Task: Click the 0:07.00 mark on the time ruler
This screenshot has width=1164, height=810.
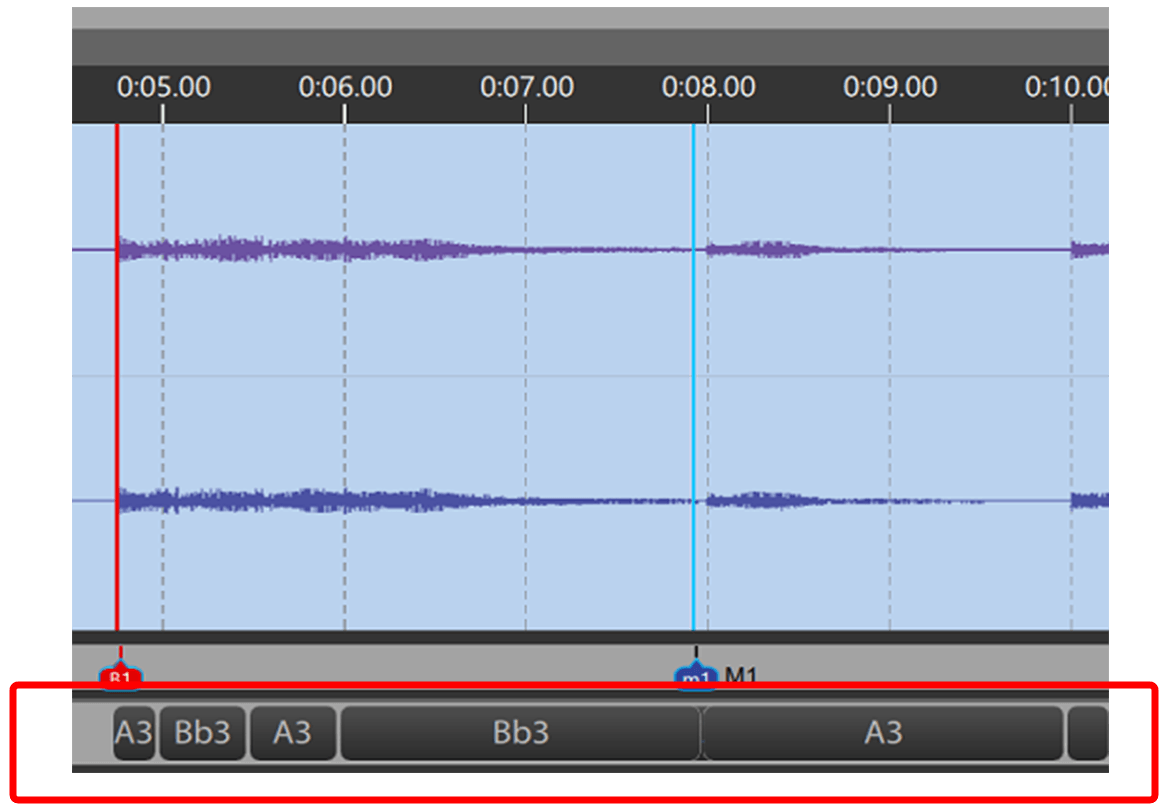Action: pyautogui.click(x=526, y=88)
